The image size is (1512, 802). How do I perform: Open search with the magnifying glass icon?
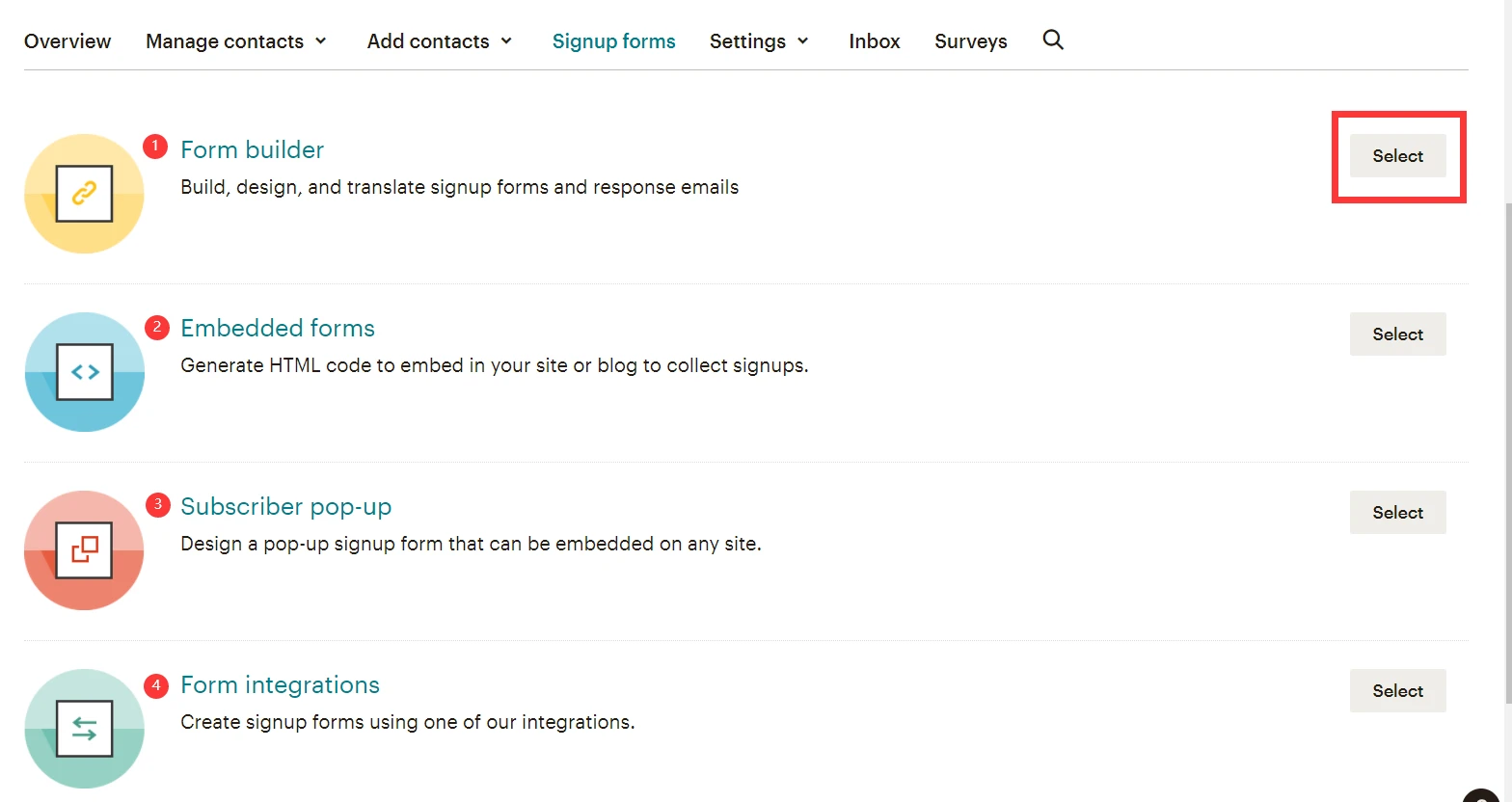(x=1053, y=40)
